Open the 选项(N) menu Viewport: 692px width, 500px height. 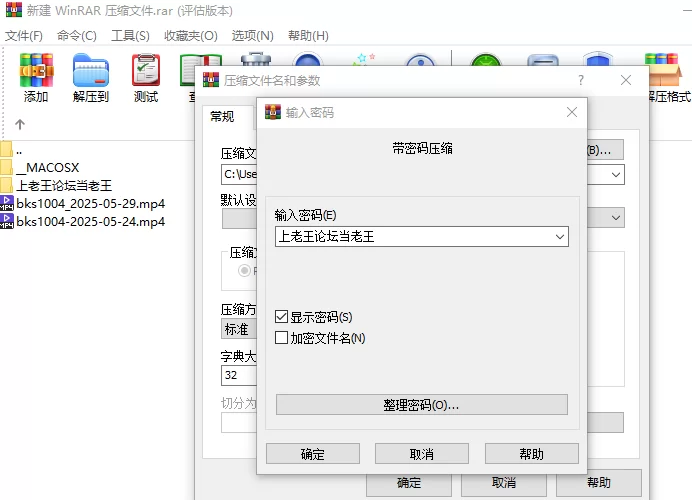252,36
